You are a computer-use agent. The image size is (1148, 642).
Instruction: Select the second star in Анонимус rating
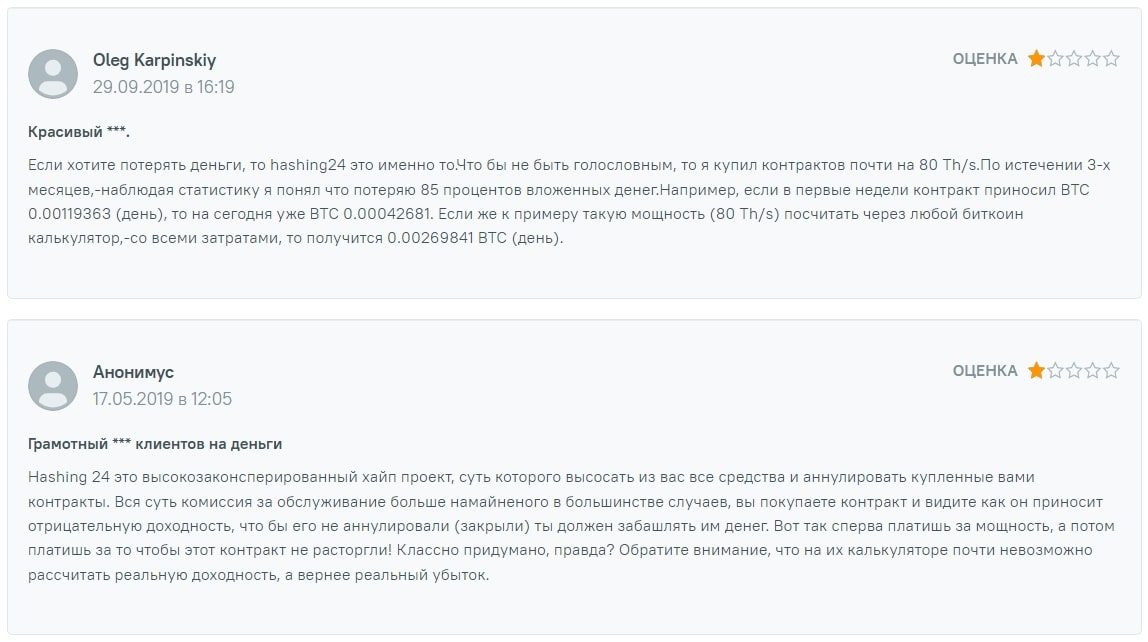[1055, 371]
